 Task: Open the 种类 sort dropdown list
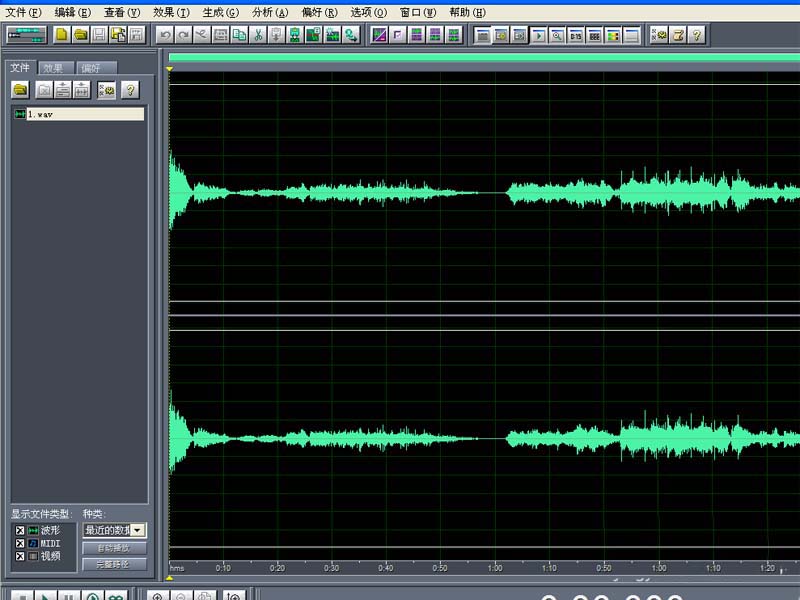tap(138, 530)
